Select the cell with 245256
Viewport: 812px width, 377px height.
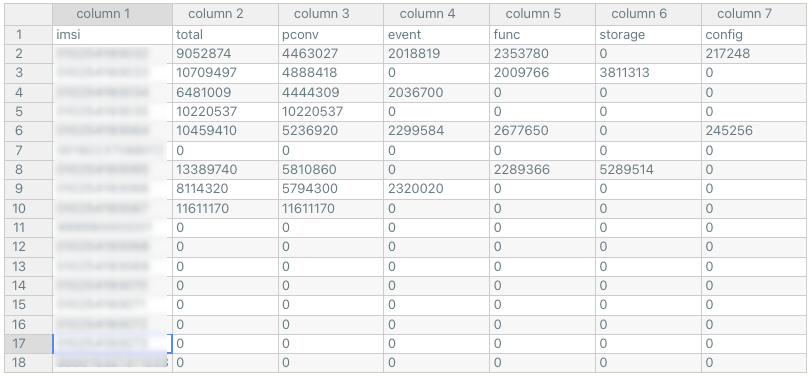coord(754,131)
